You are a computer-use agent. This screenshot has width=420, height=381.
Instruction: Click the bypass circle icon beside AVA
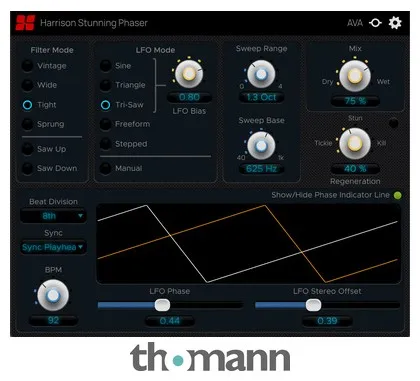click(x=375, y=23)
